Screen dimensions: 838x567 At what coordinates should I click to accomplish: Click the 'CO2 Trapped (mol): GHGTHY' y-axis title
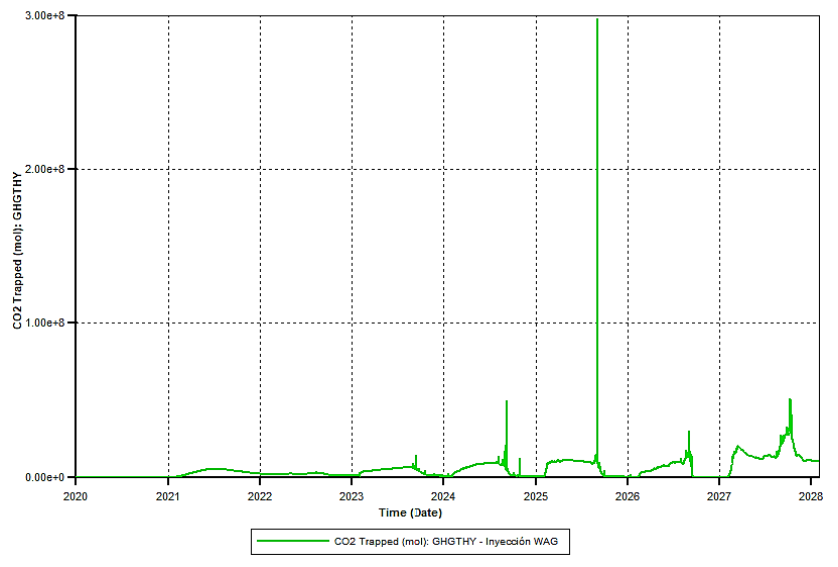pos(17,247)
